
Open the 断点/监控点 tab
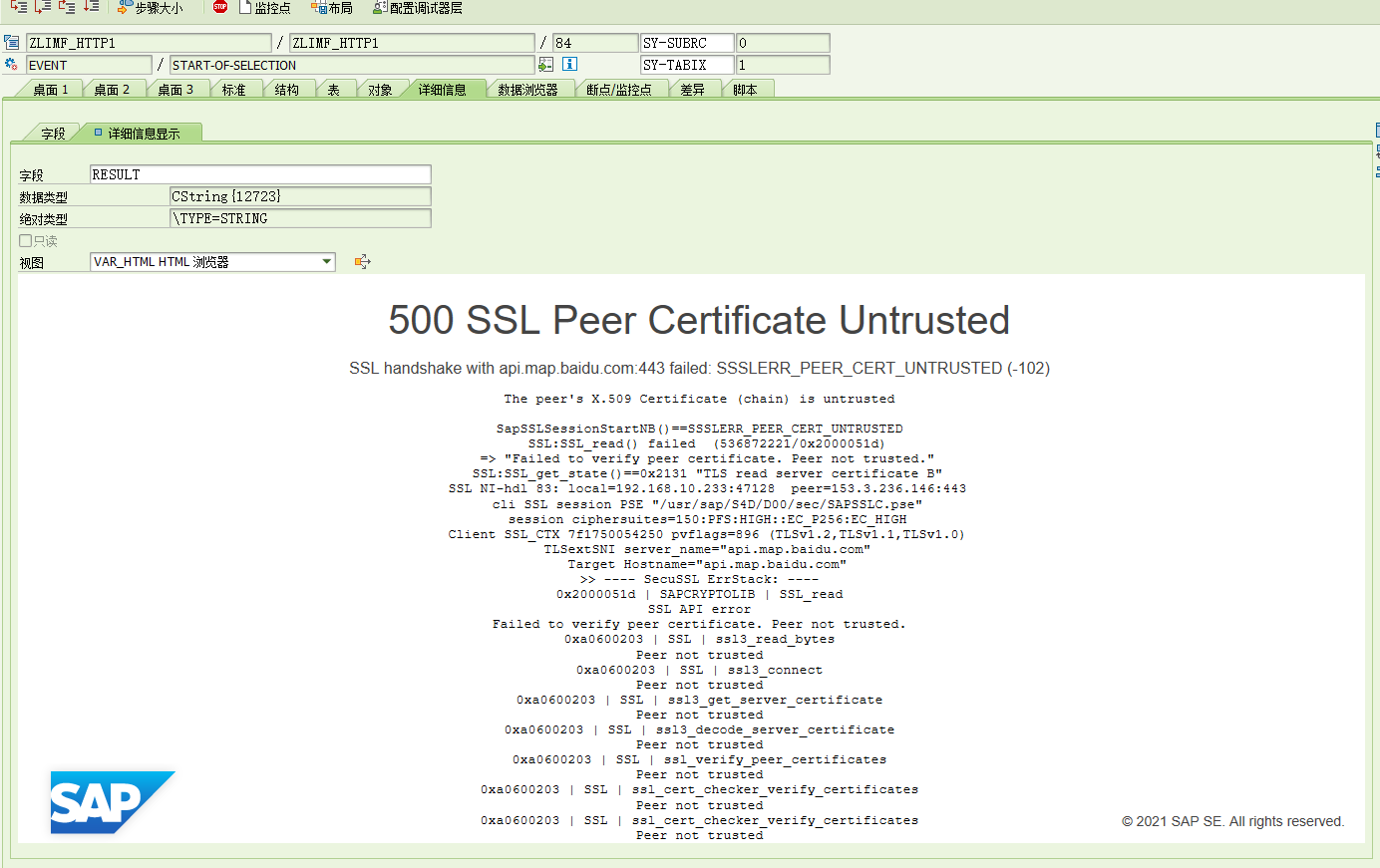click(619, 90)
